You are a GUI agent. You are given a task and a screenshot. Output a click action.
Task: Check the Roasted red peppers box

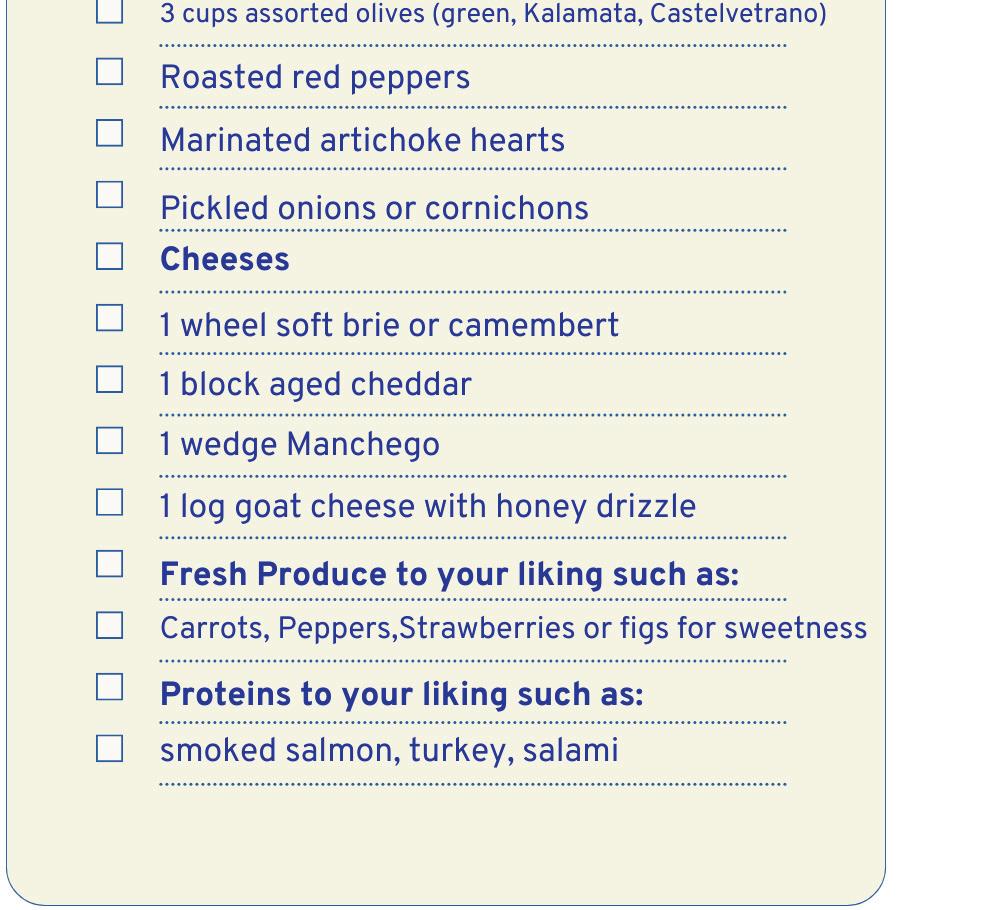tap(110, 72)
